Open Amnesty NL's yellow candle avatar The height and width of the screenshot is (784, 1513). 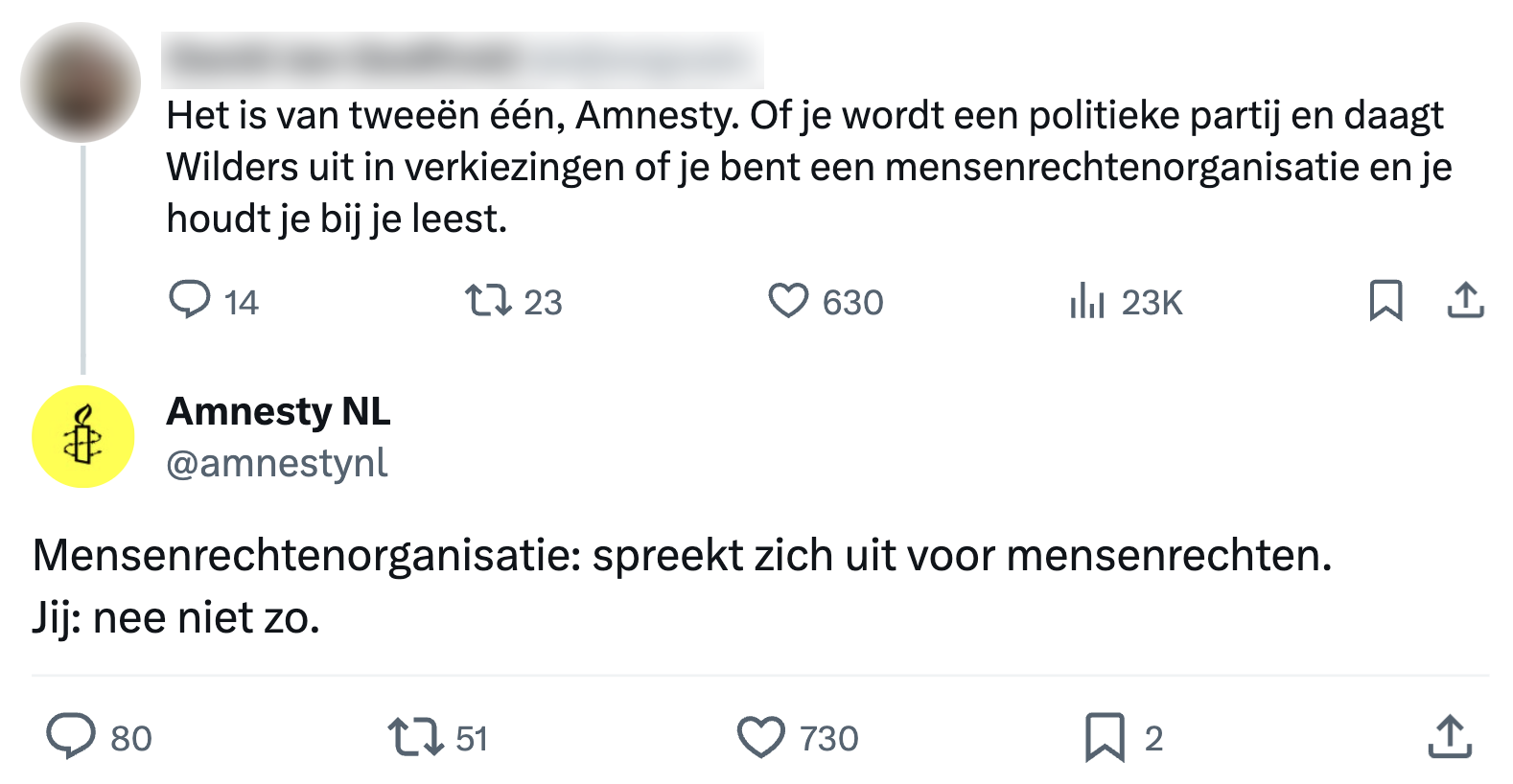click(83, 437)
